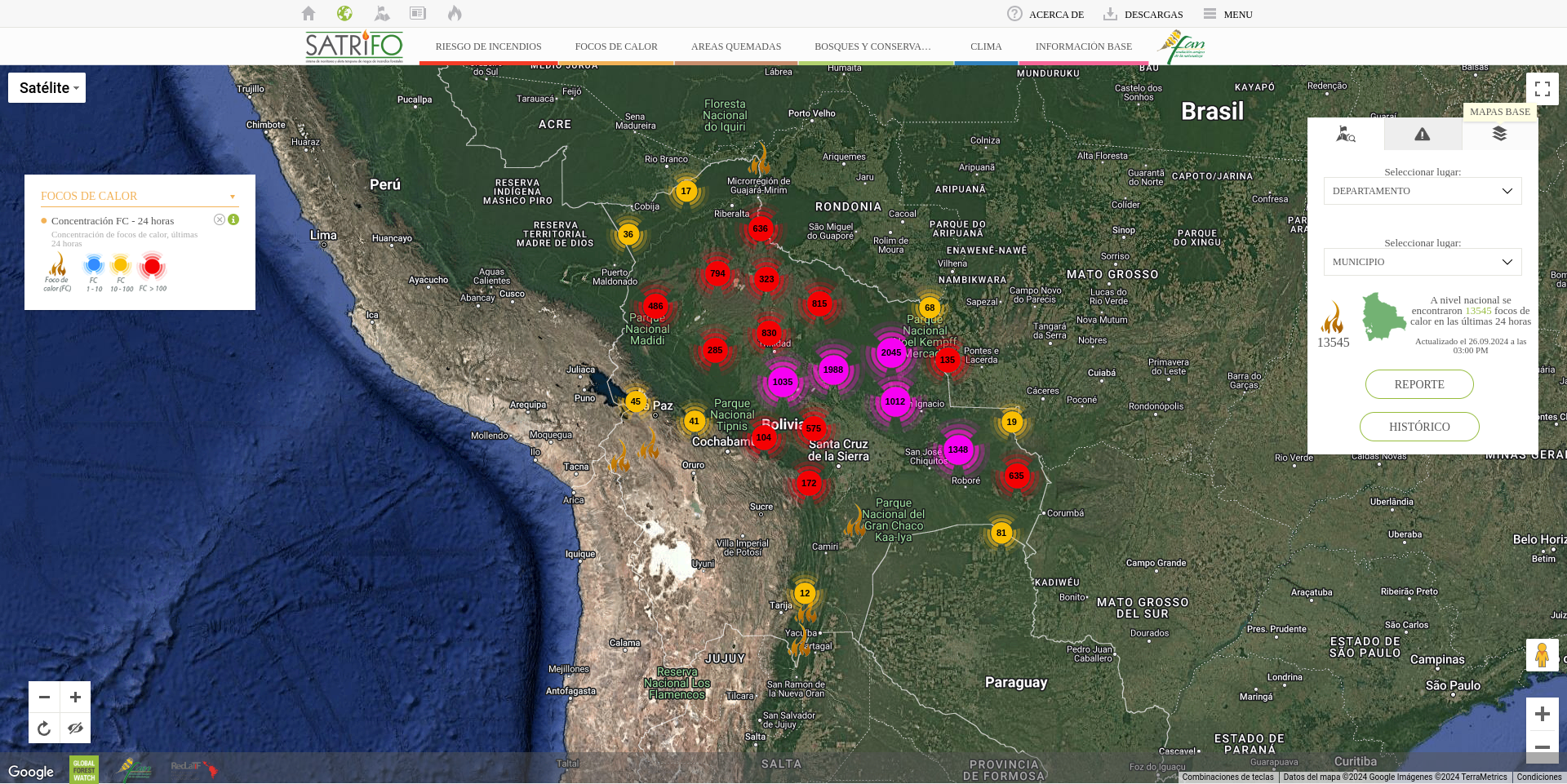The height and width of the screenshot is (784, 1567).
Task: Select the place search tab icon
Action: [x=1346, y=134]
